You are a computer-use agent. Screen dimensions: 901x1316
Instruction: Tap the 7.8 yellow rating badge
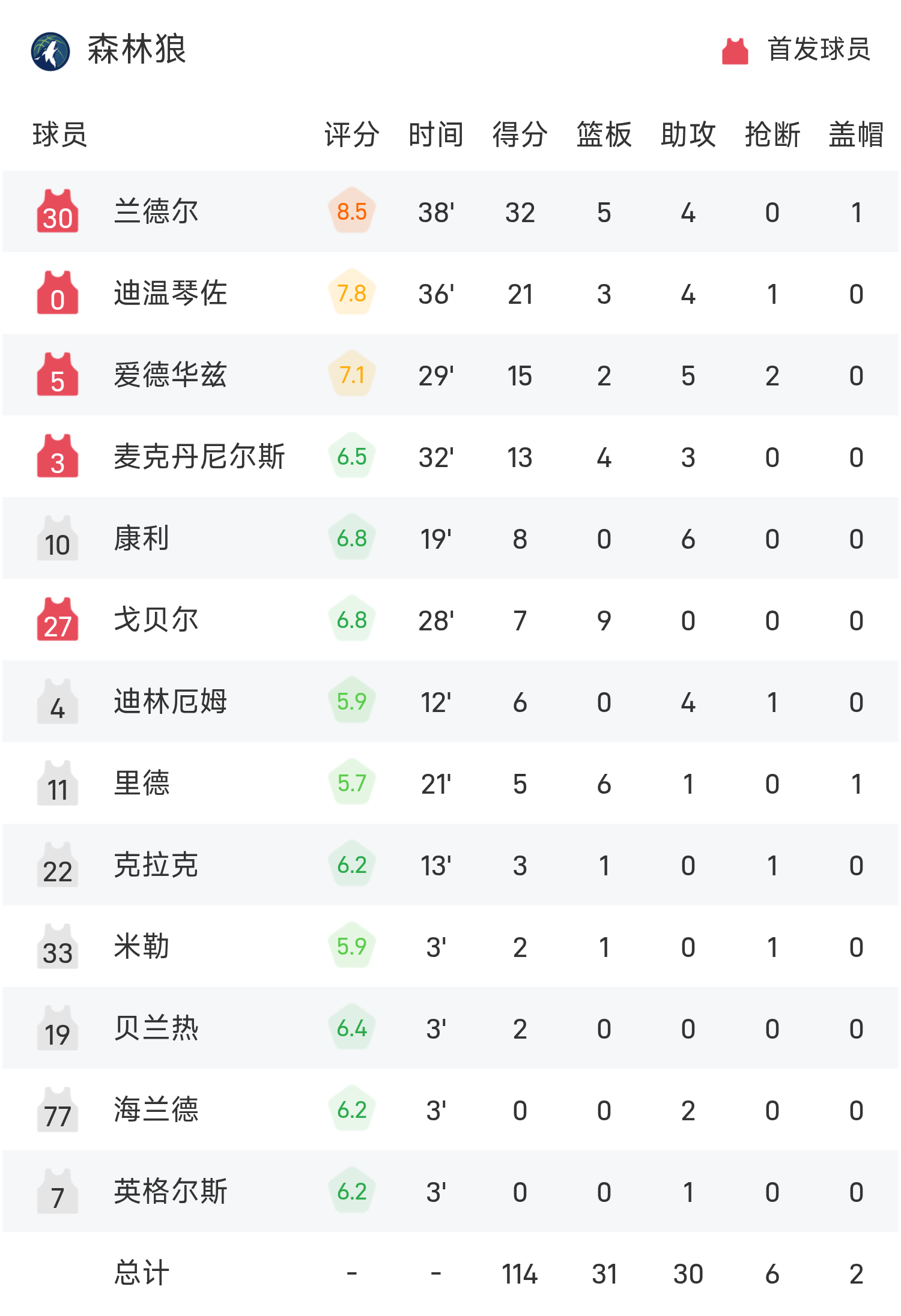click(x=352, y=293)
